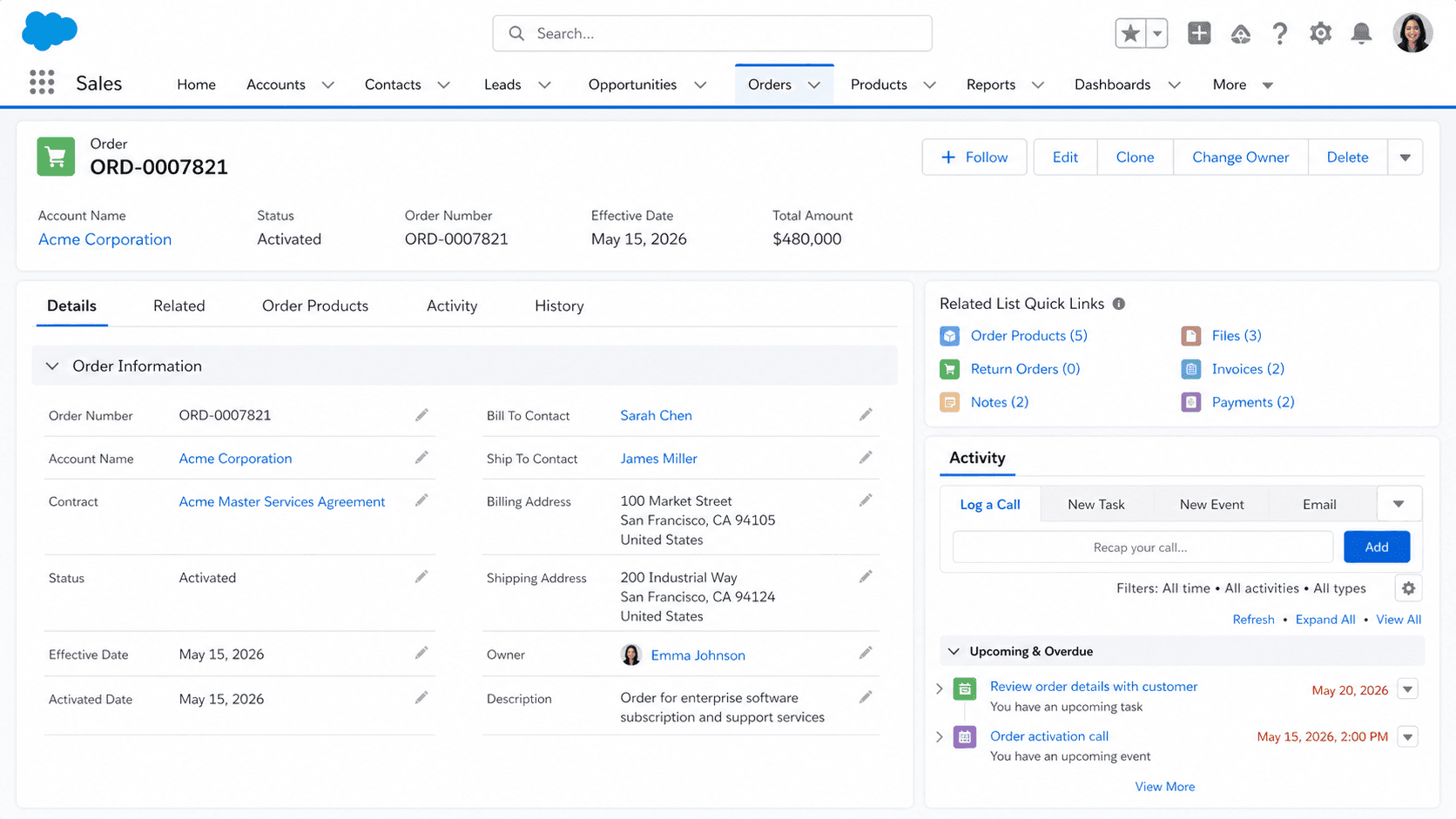Viewport: 1456px width, 819px height.
Task: Open the user profile avatar
Action: tap(1412, 33)
